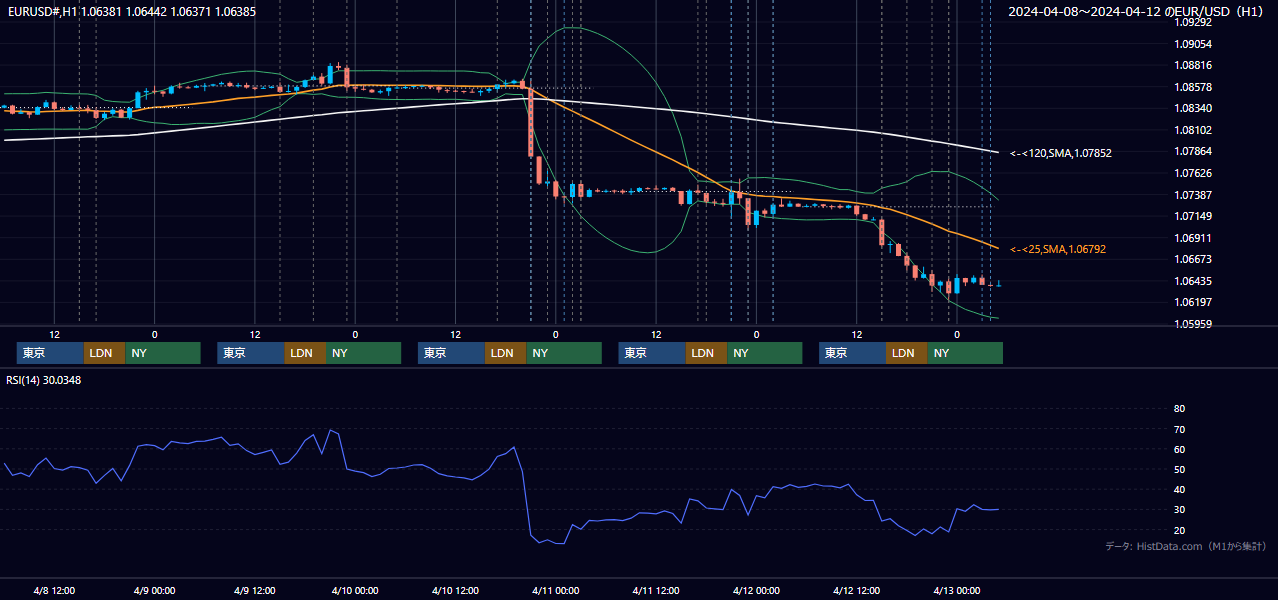Select the 4/9 00:00 time label
This screenshot has height=600, width=1278.
click(155, 590)
